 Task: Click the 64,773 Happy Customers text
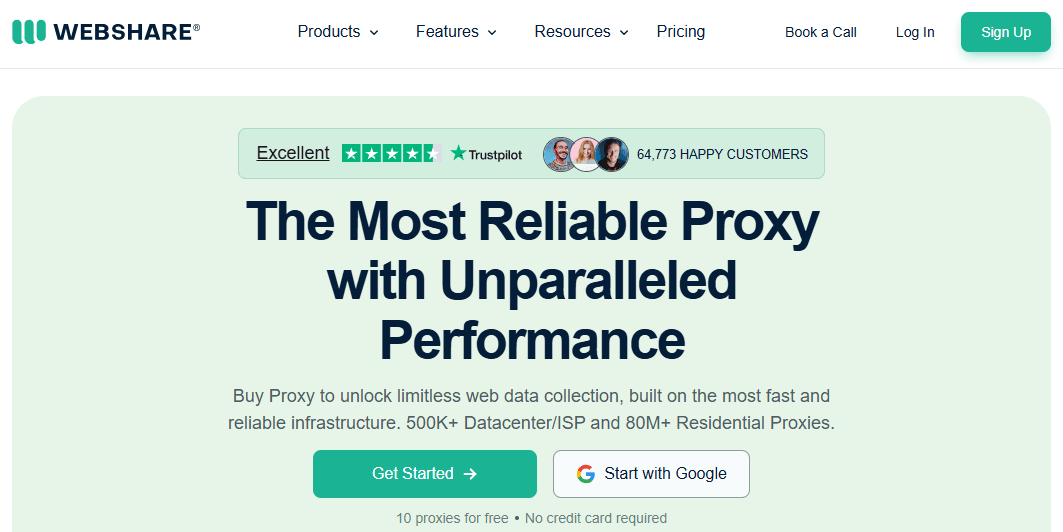point(722,154)
